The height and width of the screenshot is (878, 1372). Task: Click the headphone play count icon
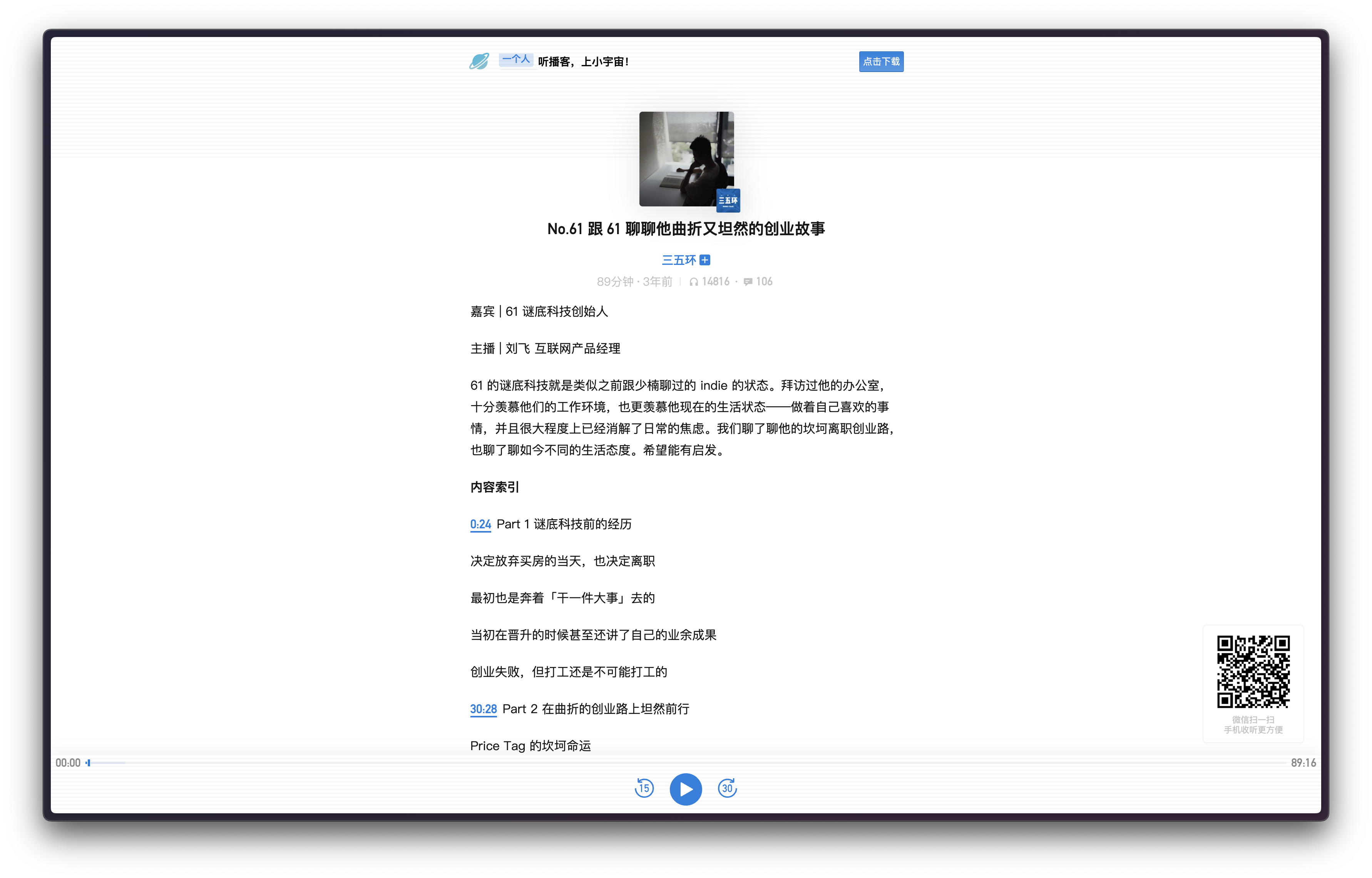693,281
